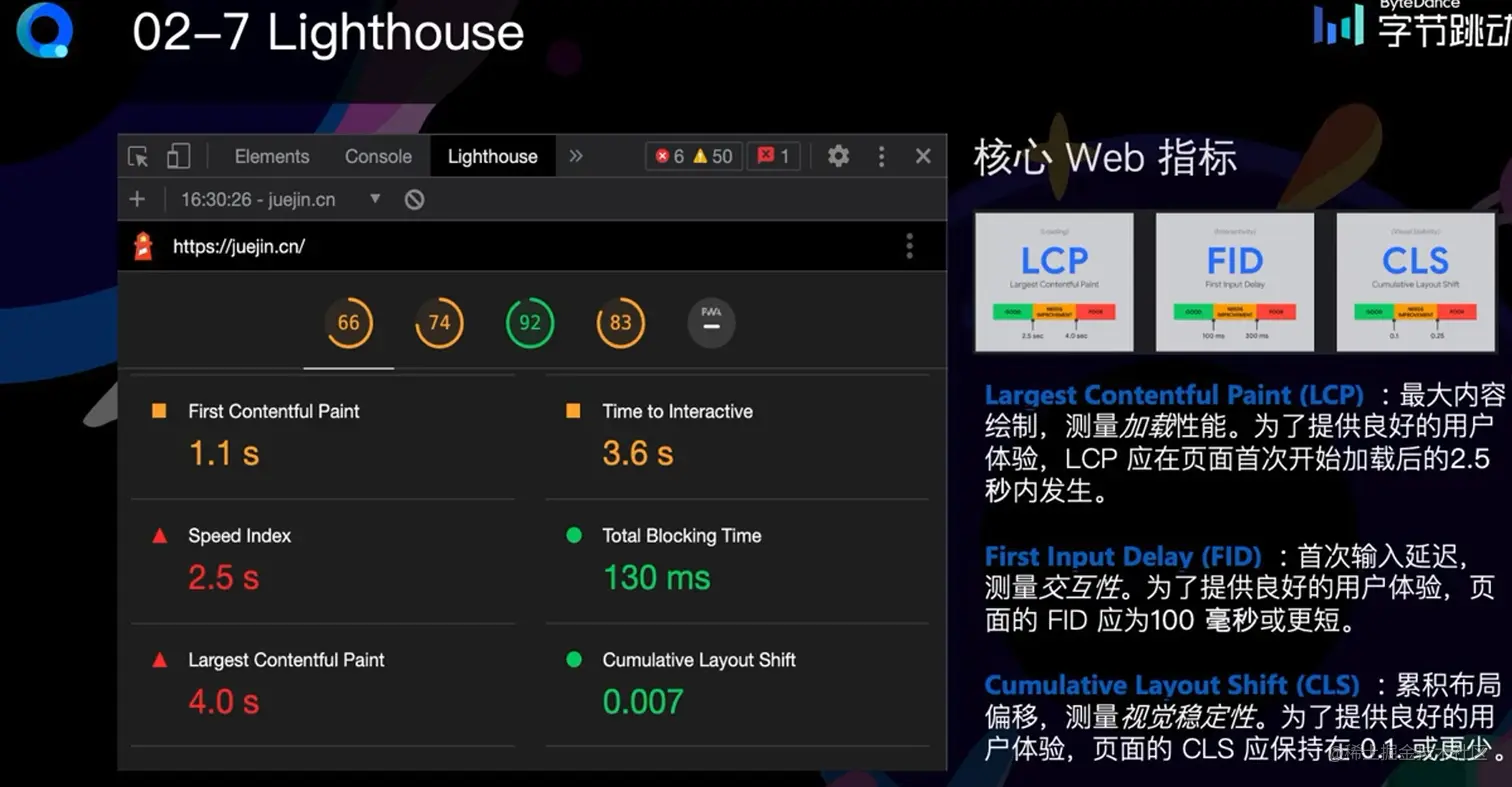Click the red triangle beside Largest Contentful Paint
Viewport: 1512px width, 787px height.
[x=159, y=660]
